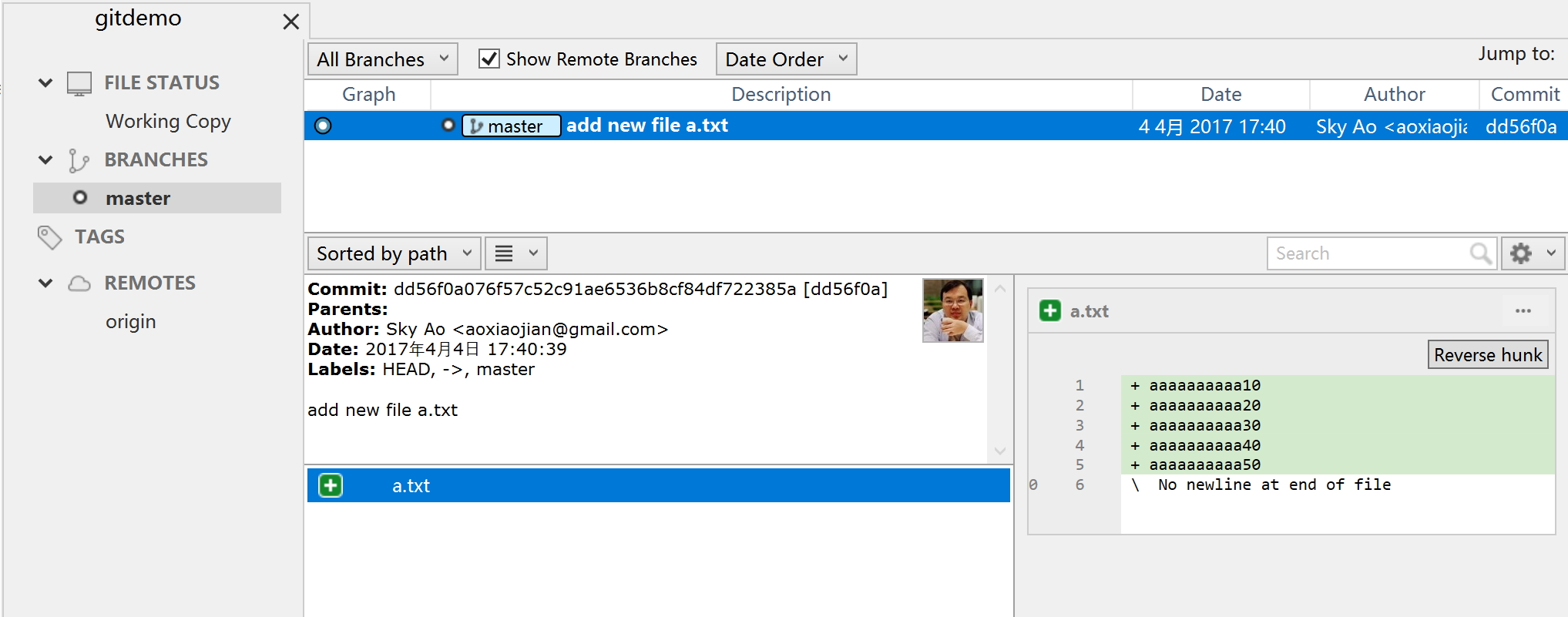
Task: Open the All Branches dropdown
Action: [382, 59]
